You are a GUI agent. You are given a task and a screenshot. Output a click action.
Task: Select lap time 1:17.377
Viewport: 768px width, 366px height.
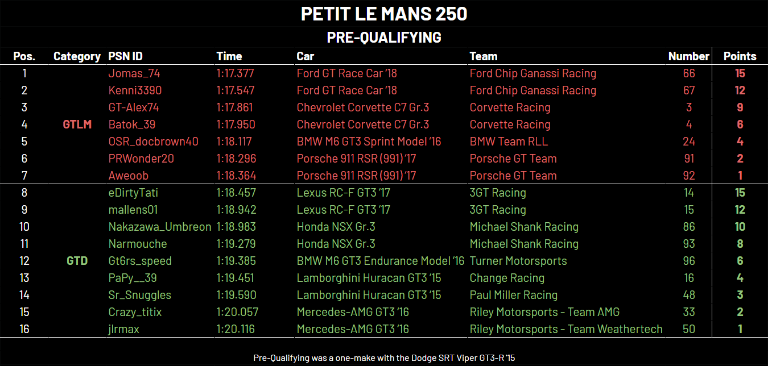(x=235, y=73)
